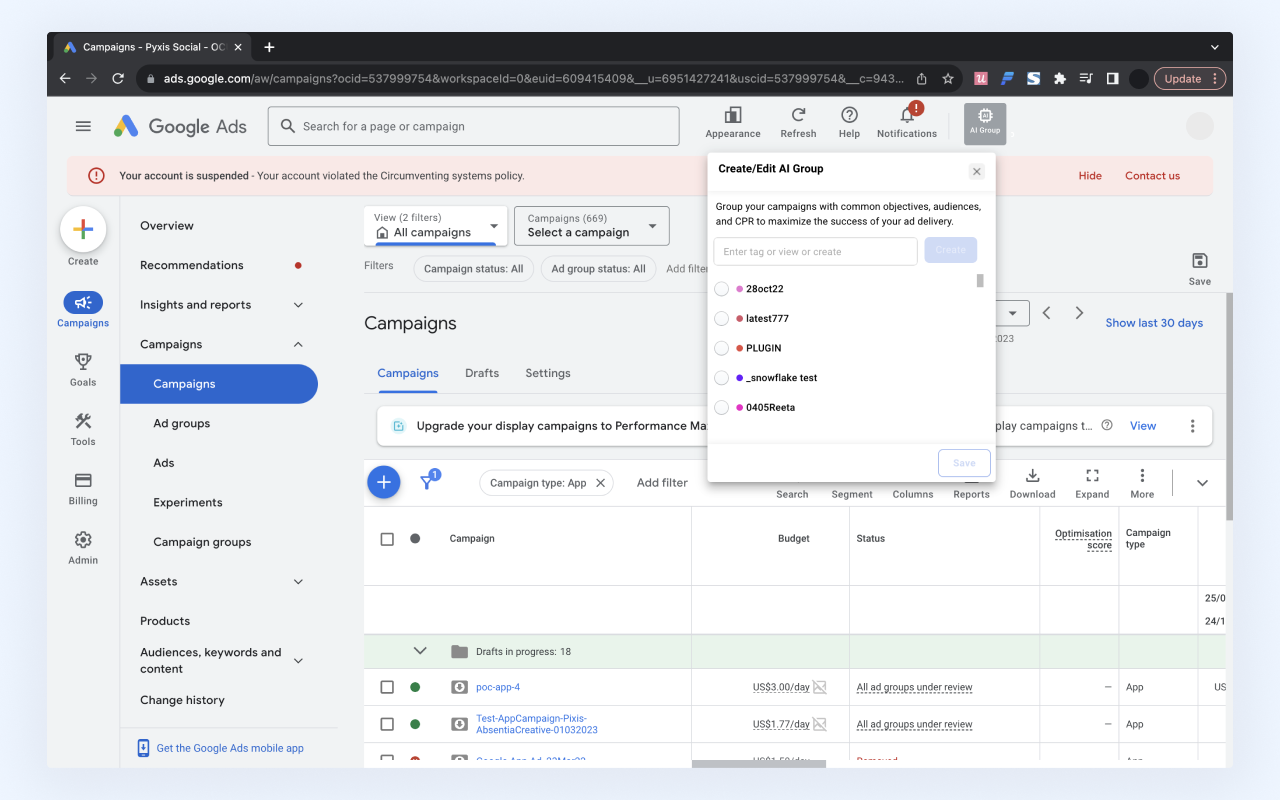Open Ad groups in the nav menu
The height and width of the screenshot is (800, 1280).
coord(182,424)
